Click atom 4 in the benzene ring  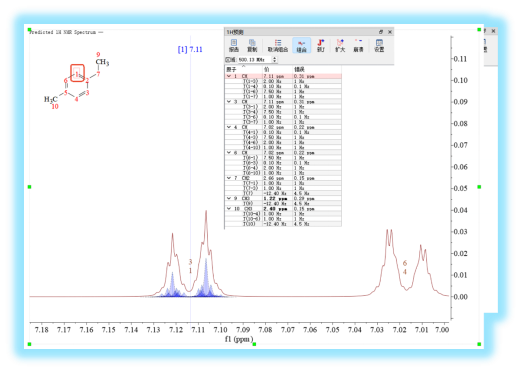pos(76,99)
